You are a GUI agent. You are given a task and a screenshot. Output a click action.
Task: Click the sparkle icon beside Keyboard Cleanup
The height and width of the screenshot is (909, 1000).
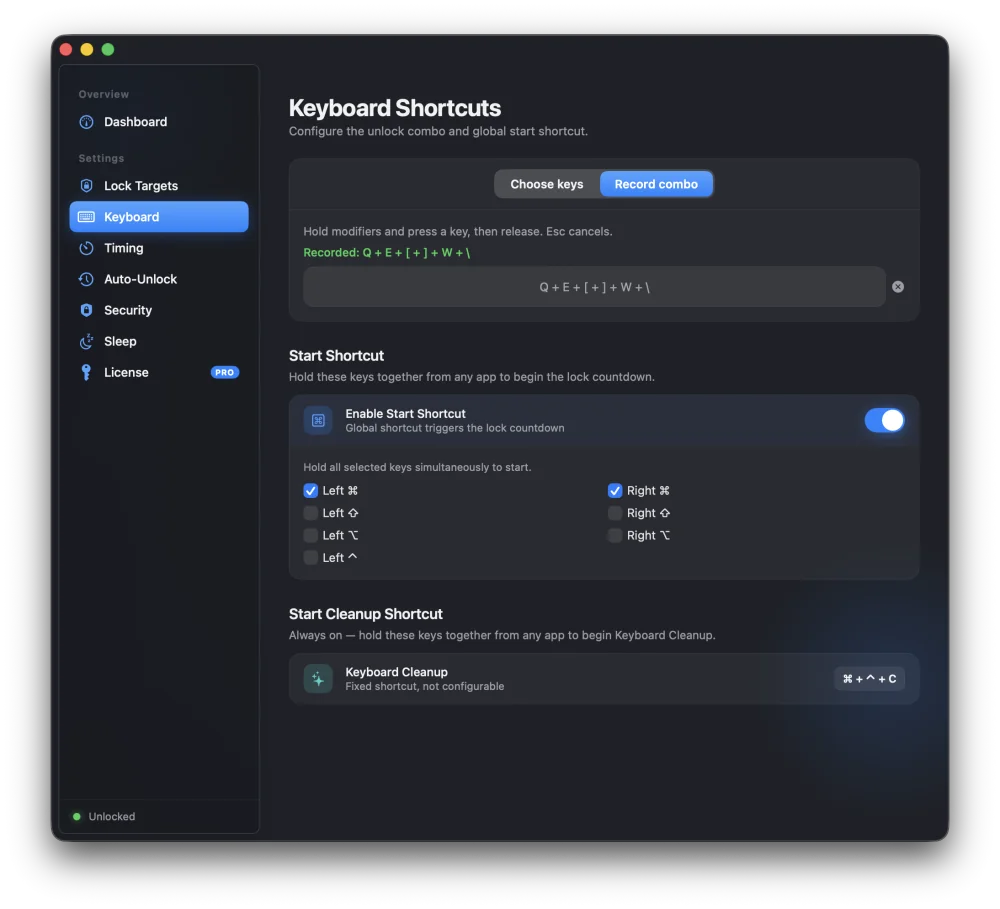(318, 679)
